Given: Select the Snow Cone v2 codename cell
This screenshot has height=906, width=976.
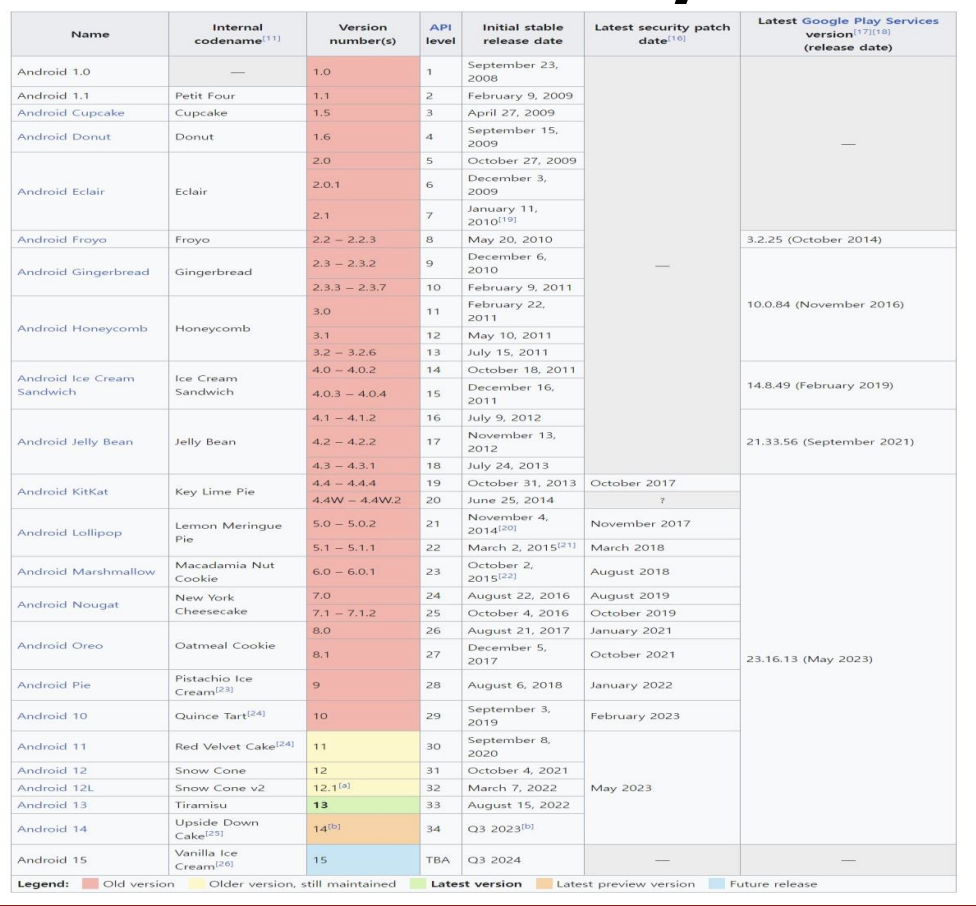Looking at the screenshot, I should pos(237,787).
